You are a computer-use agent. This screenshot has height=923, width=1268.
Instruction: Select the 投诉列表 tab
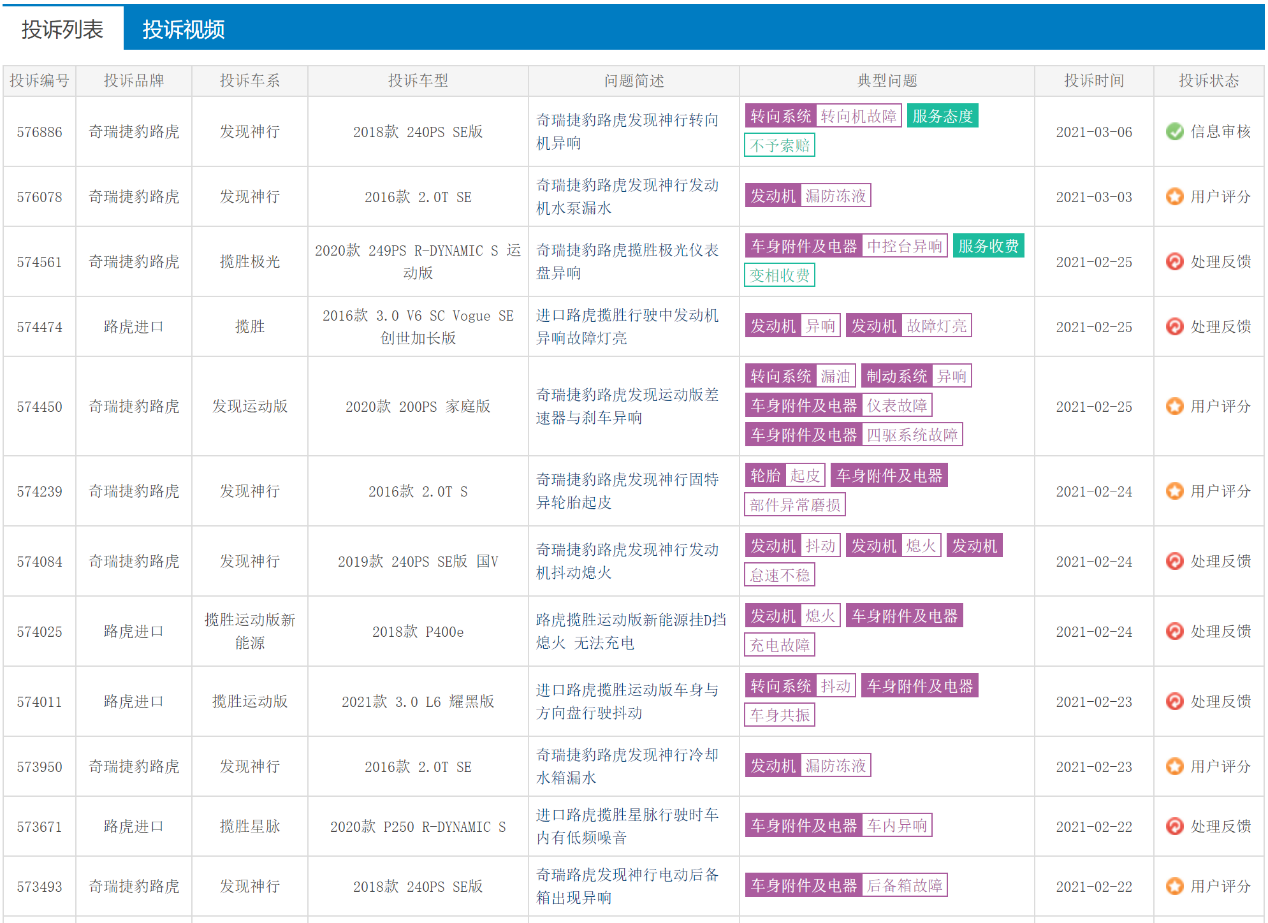(62, 29)
